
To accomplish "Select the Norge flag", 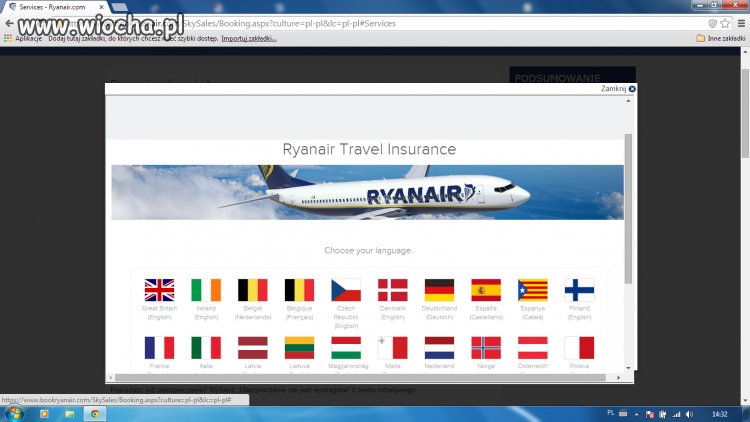I will coord(486,348).
